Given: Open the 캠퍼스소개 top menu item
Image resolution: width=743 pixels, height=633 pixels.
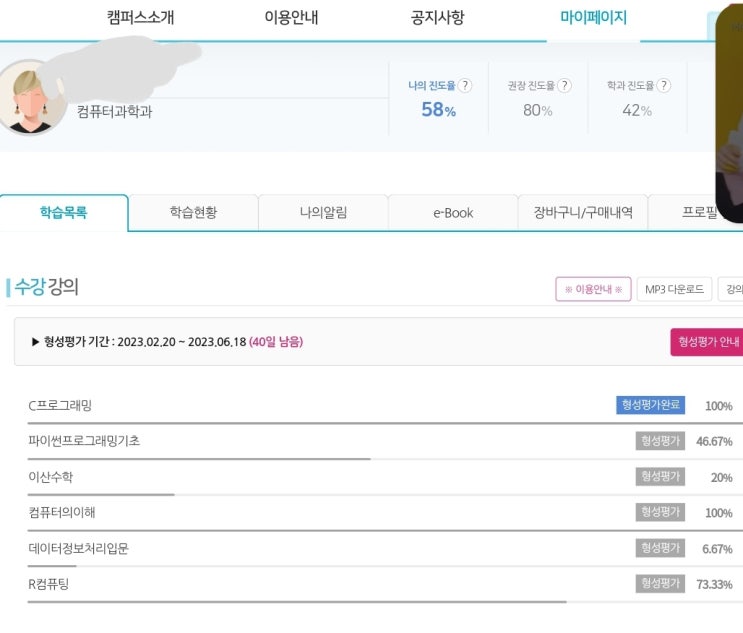Looking at the screenshot, I should [x=140, y=18].
